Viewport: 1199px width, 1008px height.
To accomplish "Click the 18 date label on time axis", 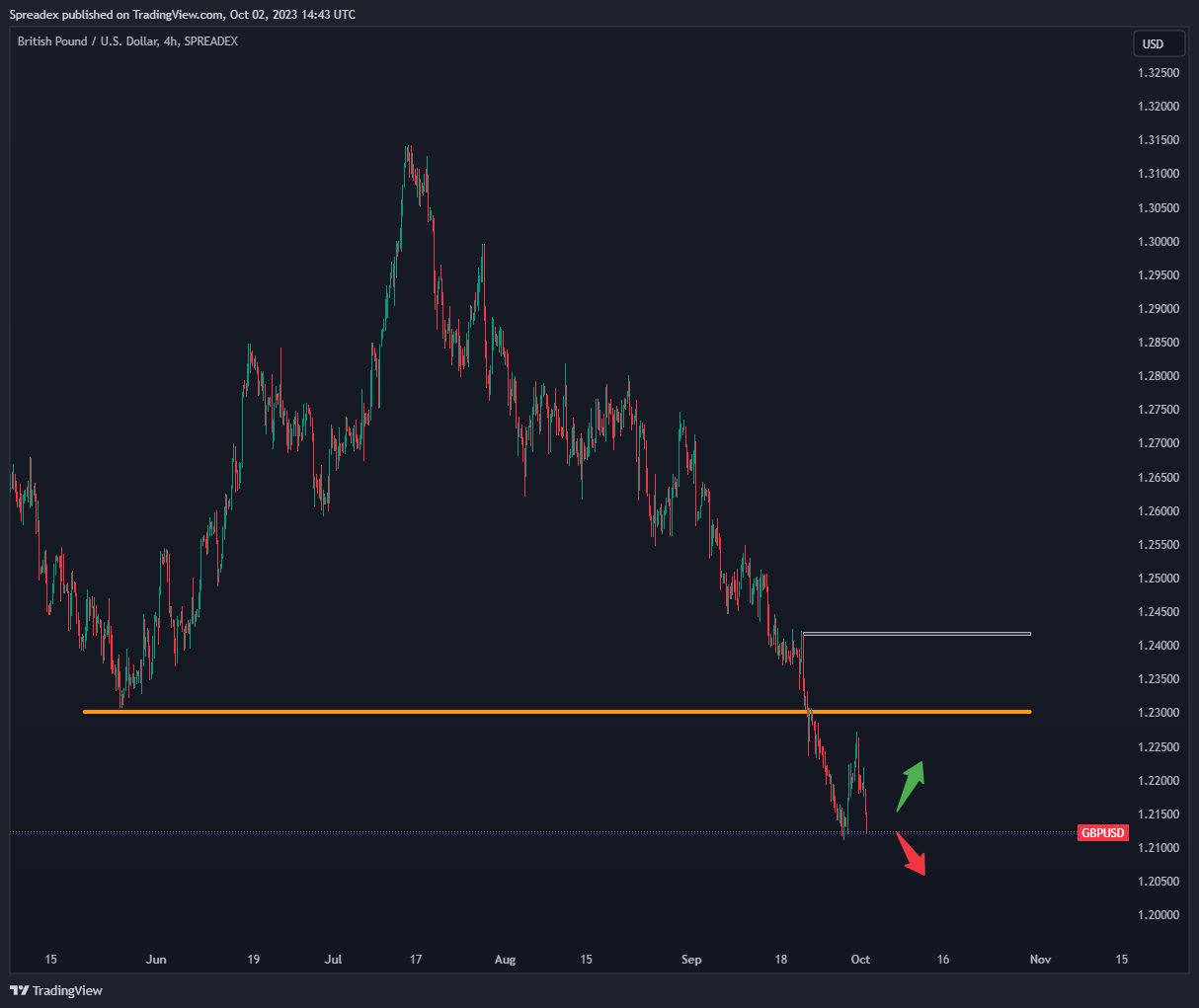I will [x=781, y=960].
